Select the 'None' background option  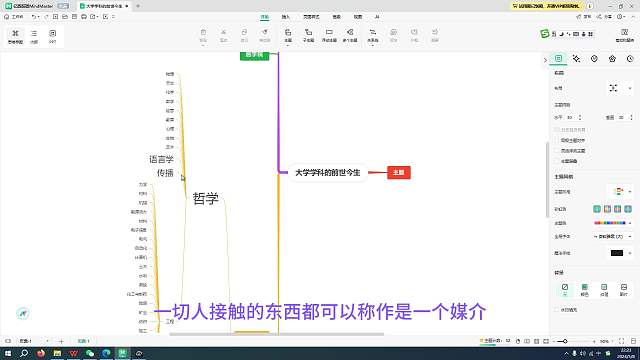click(565, 289)
